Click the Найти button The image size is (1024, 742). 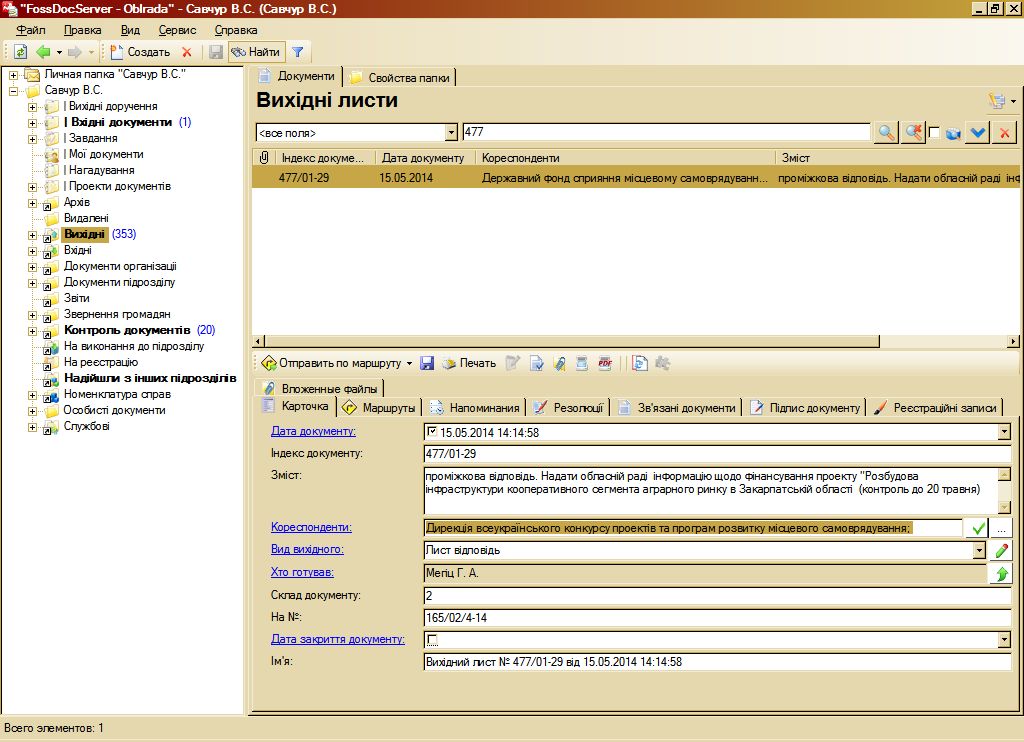click(256, 52)
